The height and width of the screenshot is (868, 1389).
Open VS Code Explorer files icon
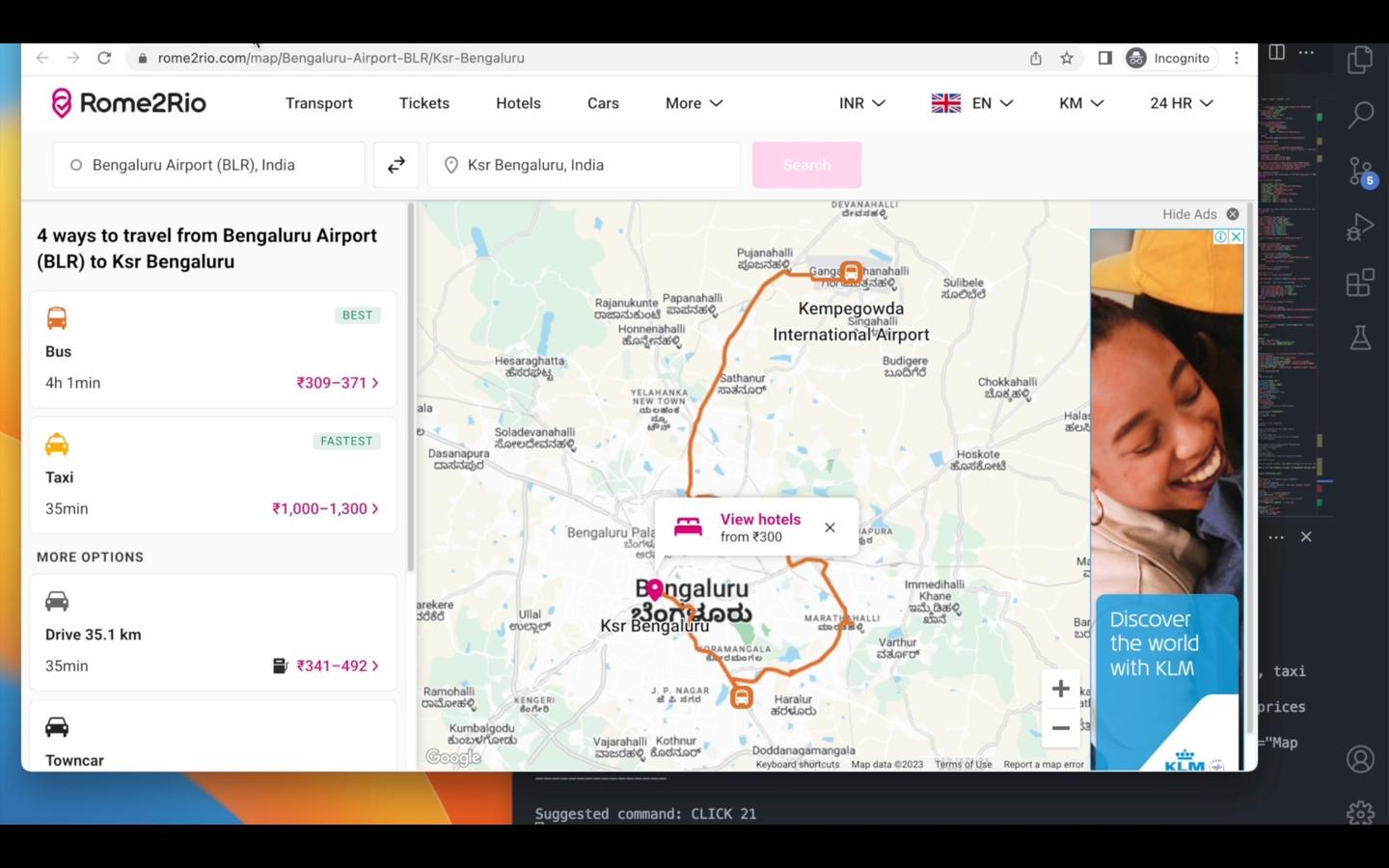[x=1361, y=60]
